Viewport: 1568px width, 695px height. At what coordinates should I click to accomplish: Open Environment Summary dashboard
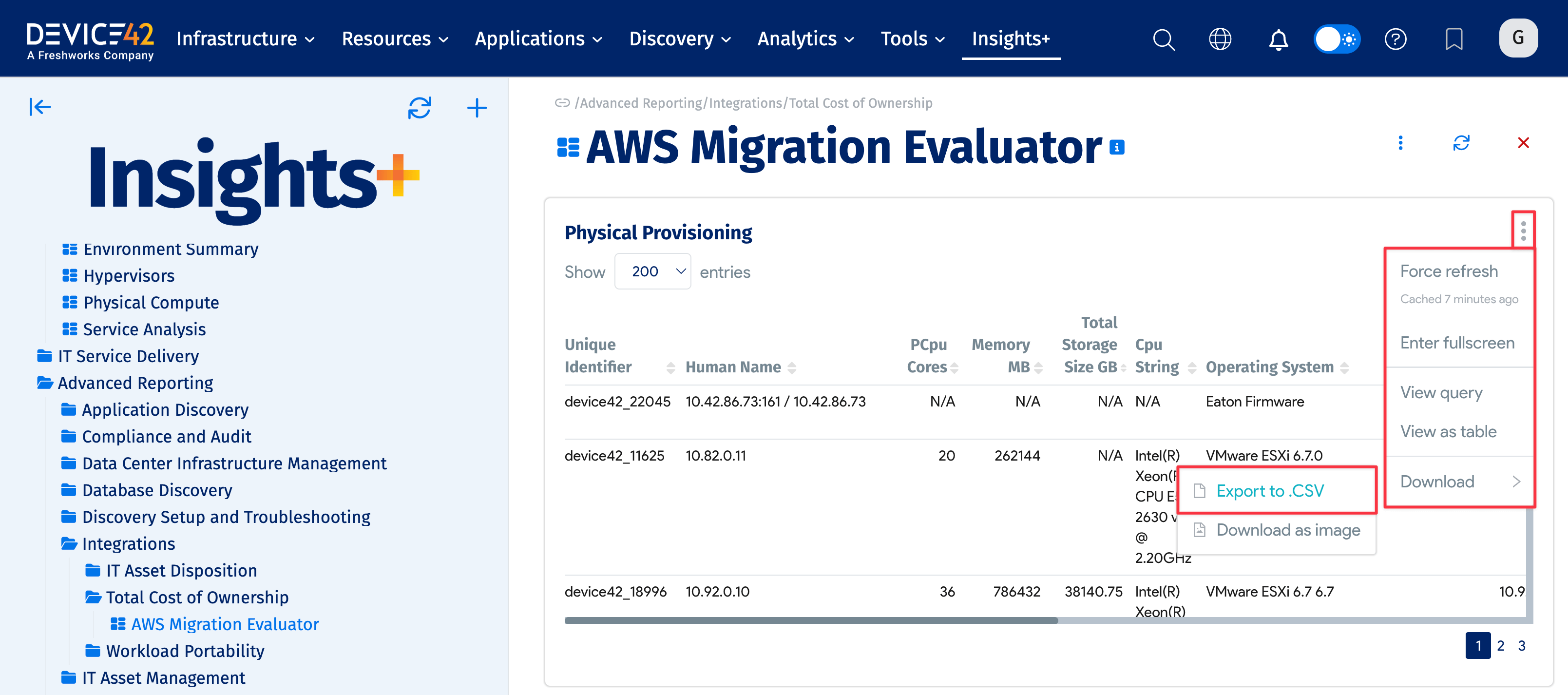tap(160, 249)
